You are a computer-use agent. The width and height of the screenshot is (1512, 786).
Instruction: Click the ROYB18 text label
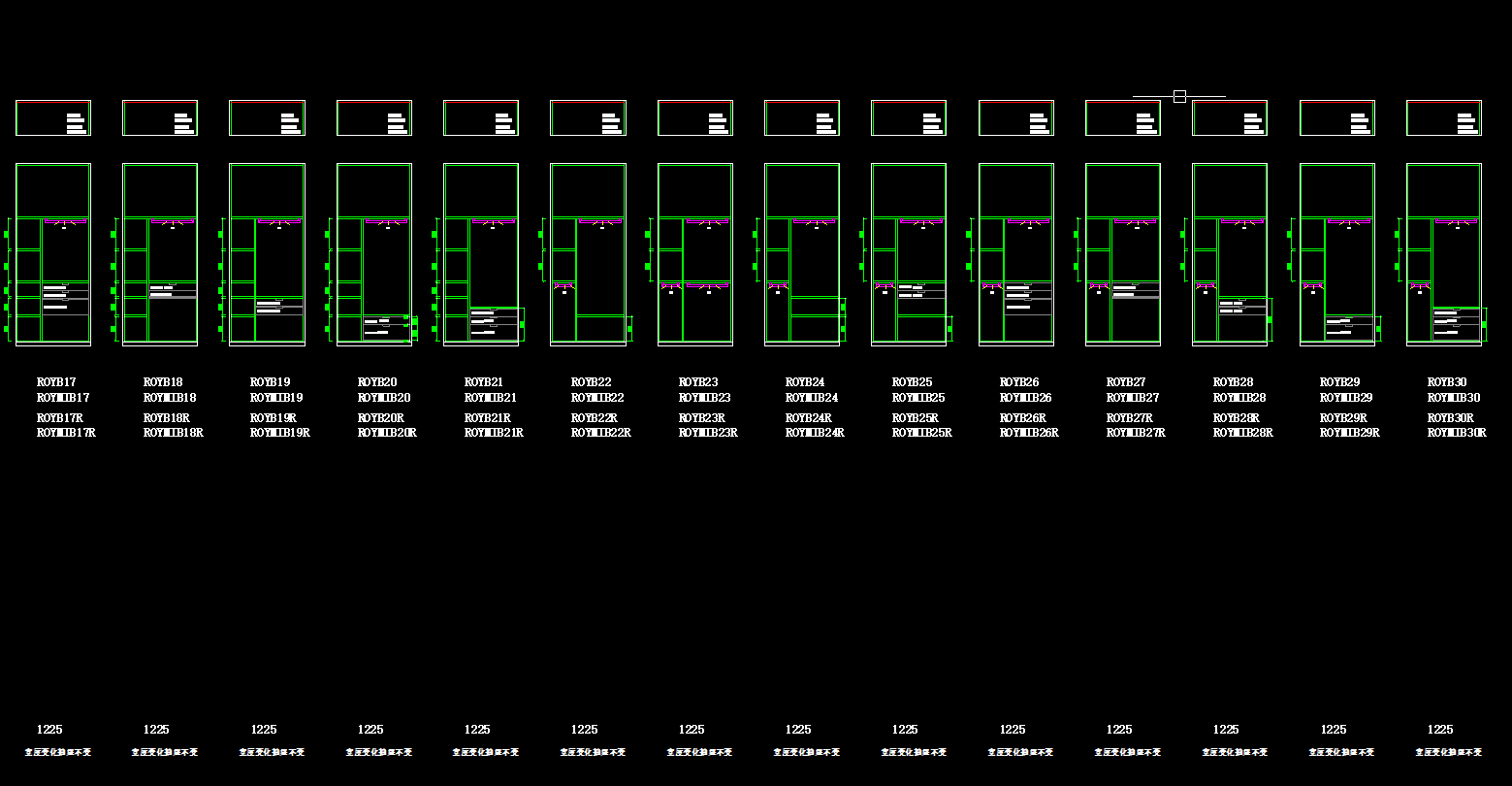point(163,382)
